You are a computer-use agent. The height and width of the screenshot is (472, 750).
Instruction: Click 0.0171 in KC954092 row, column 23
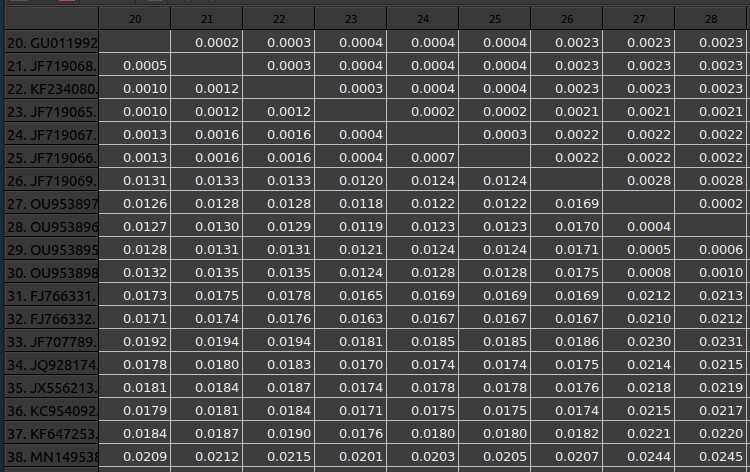[351, 410]
